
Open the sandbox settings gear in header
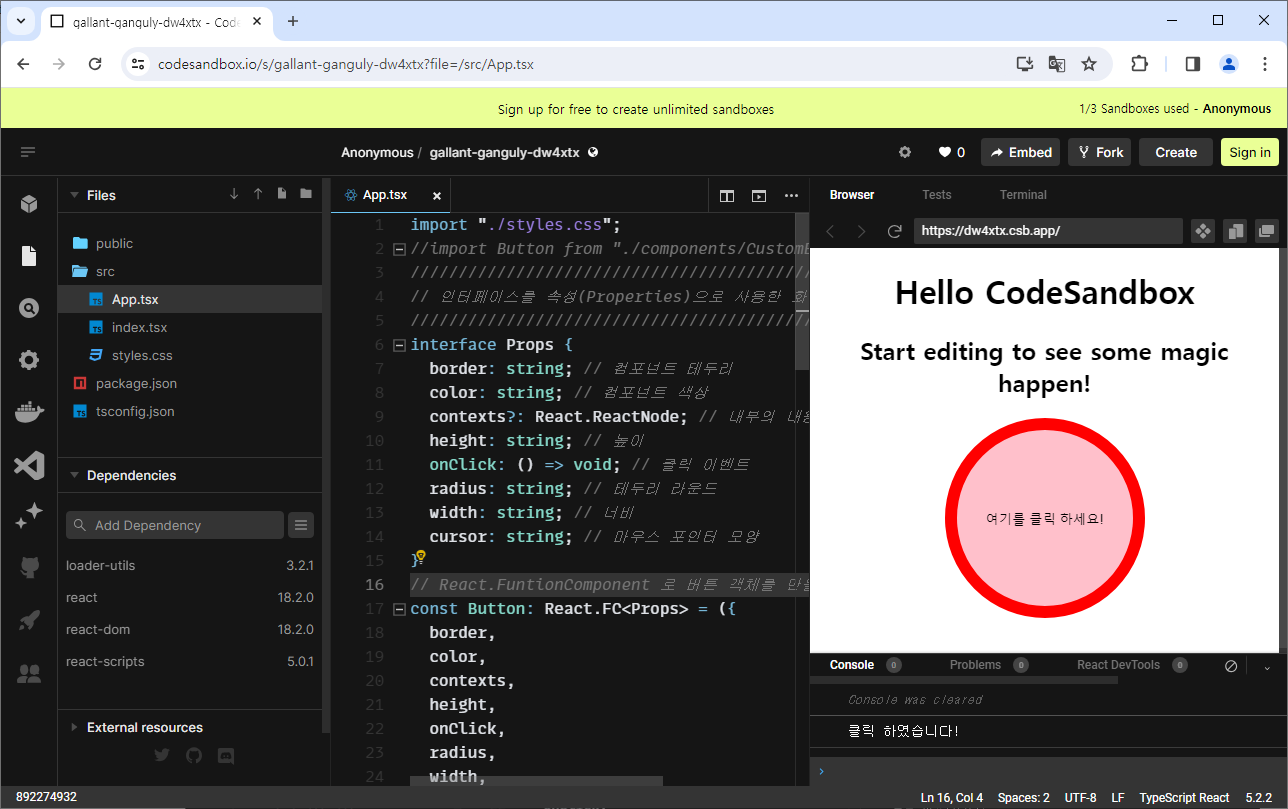905,152
